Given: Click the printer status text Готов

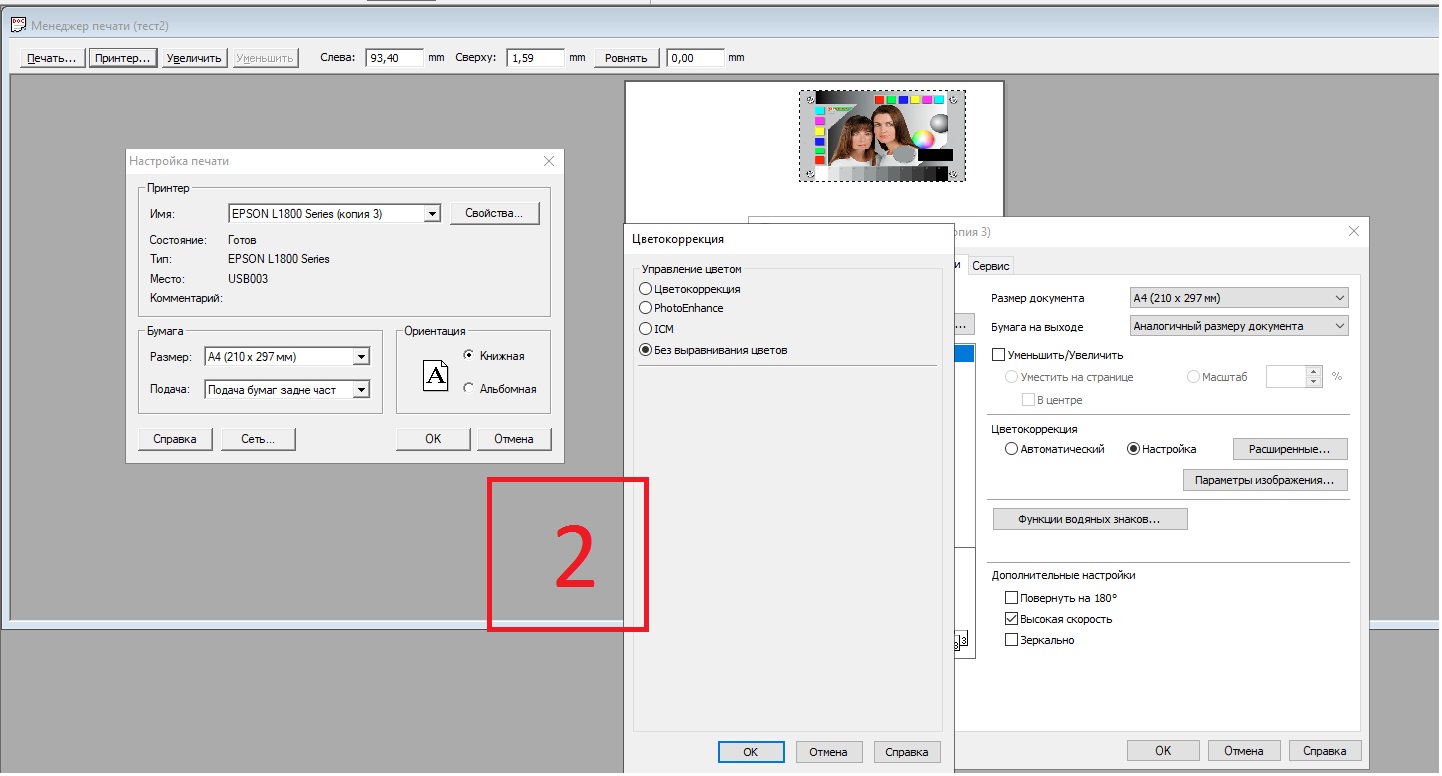Looking at the screenshot, I should click(242, 240).
